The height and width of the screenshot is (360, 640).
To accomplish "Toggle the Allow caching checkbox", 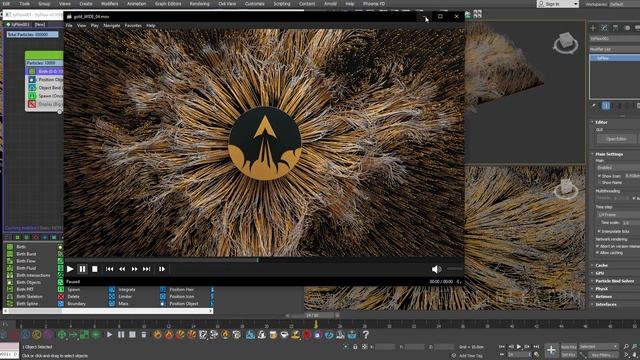I will click(x=598, y=253).
